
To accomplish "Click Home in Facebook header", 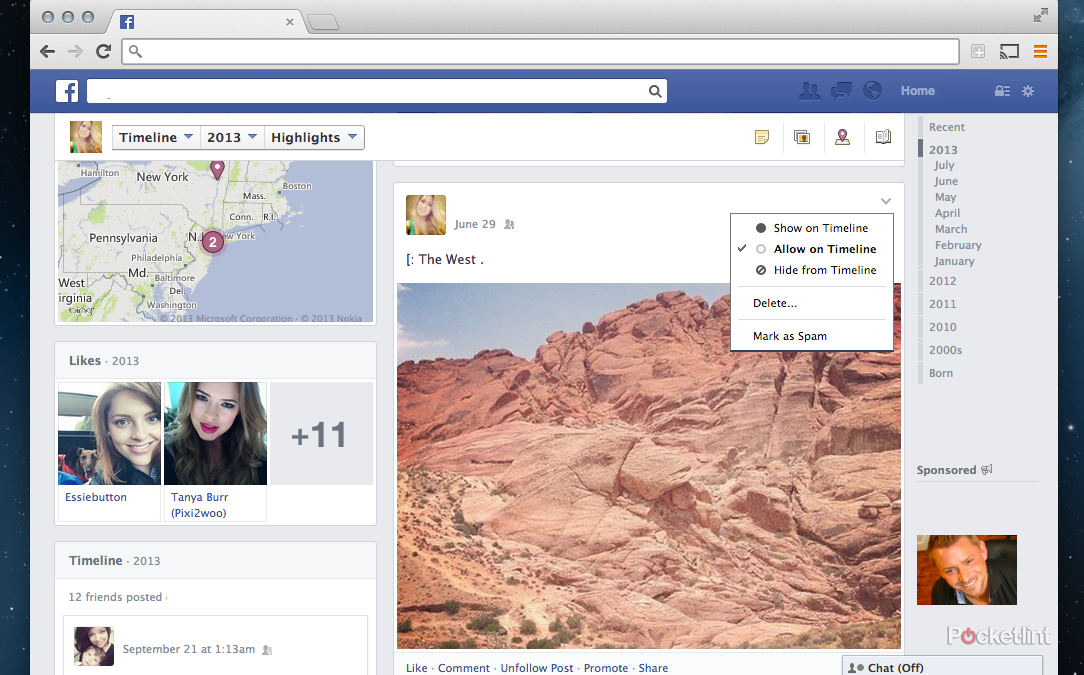I will click(917, 91).
